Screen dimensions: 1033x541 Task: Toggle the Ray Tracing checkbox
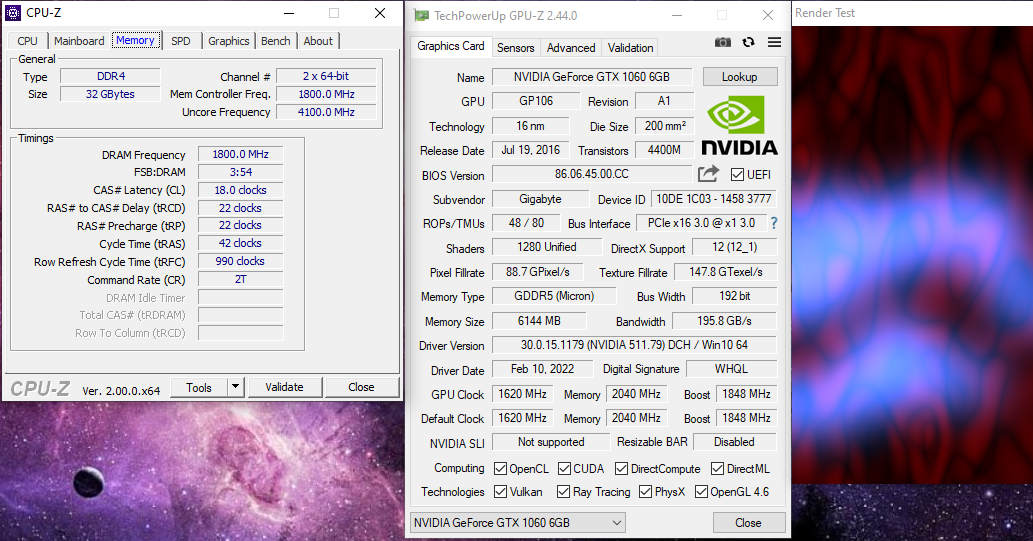coord(563,492)
